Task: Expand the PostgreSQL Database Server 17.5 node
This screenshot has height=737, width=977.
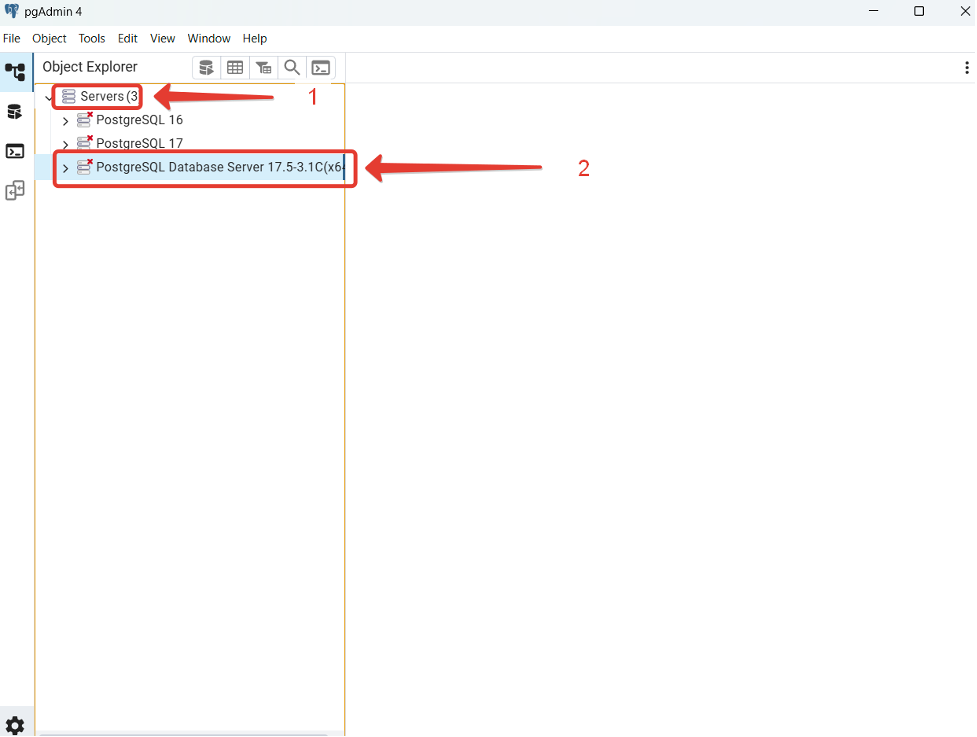Action: pyautogui.click(x=65, y=168)
